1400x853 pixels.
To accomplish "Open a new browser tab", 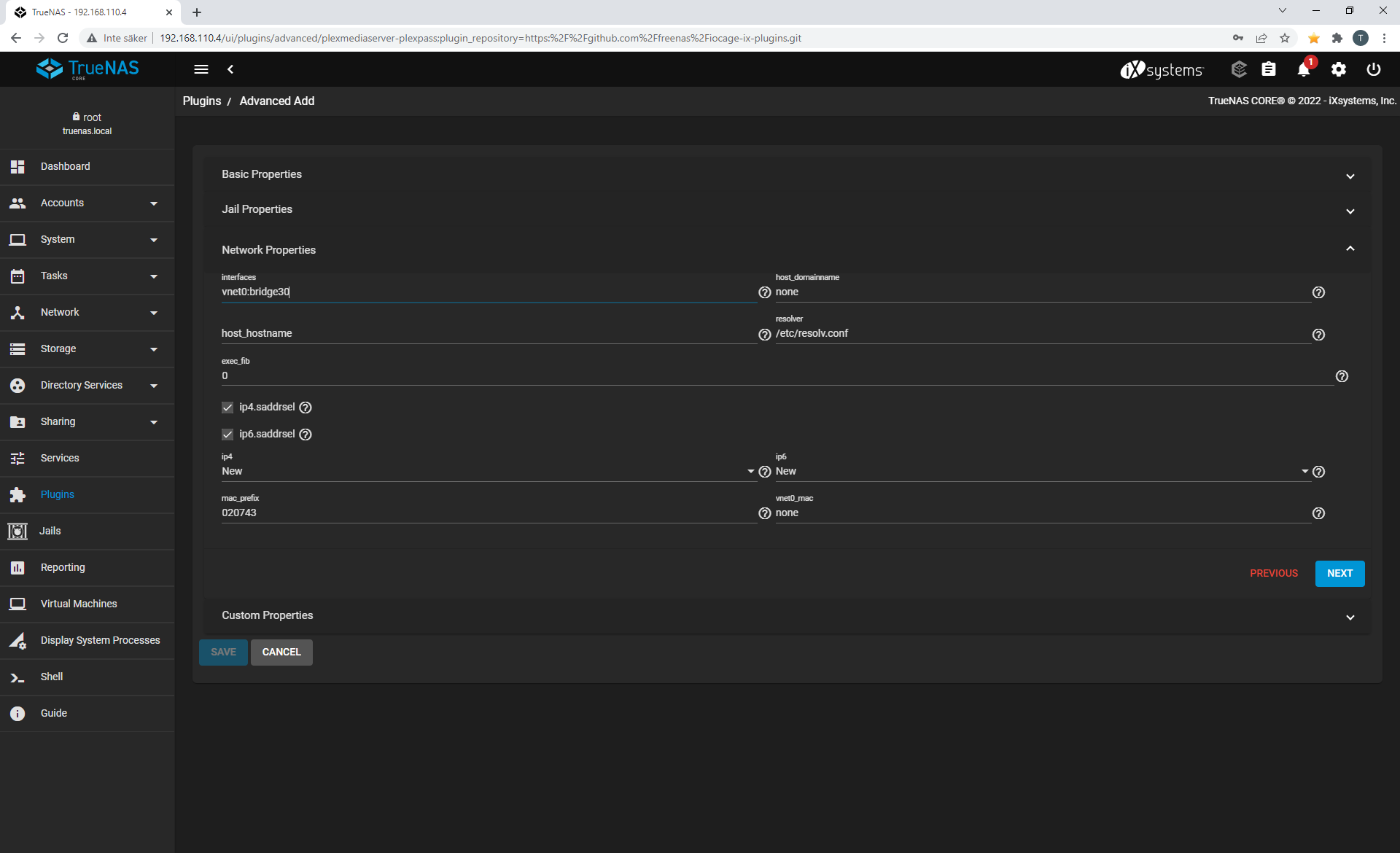I will tap(197, 12).
